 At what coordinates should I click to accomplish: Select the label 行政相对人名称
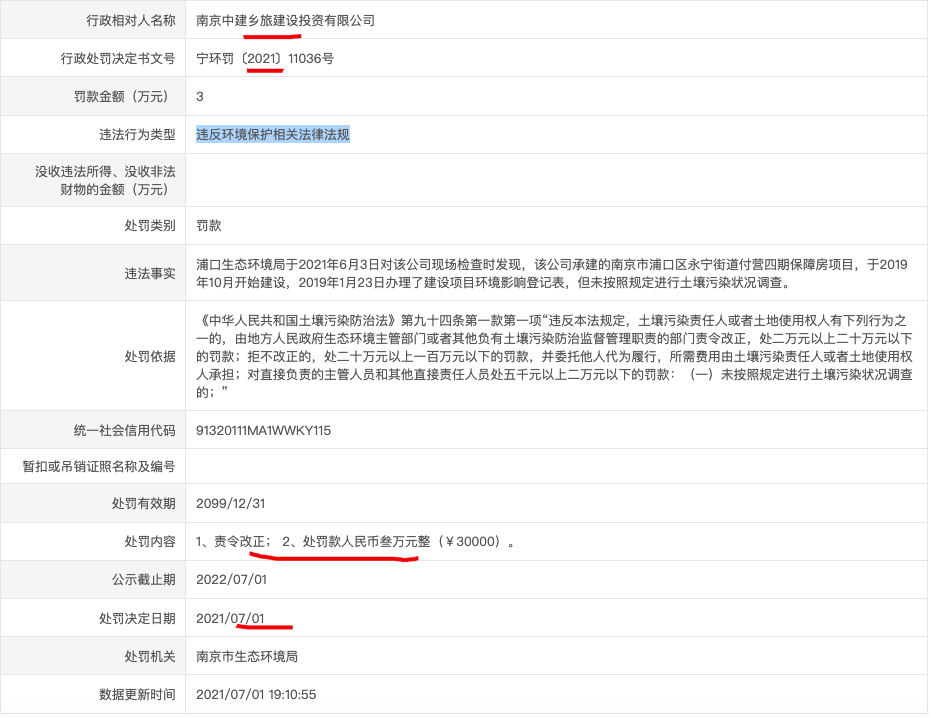(x=131, y=21)
